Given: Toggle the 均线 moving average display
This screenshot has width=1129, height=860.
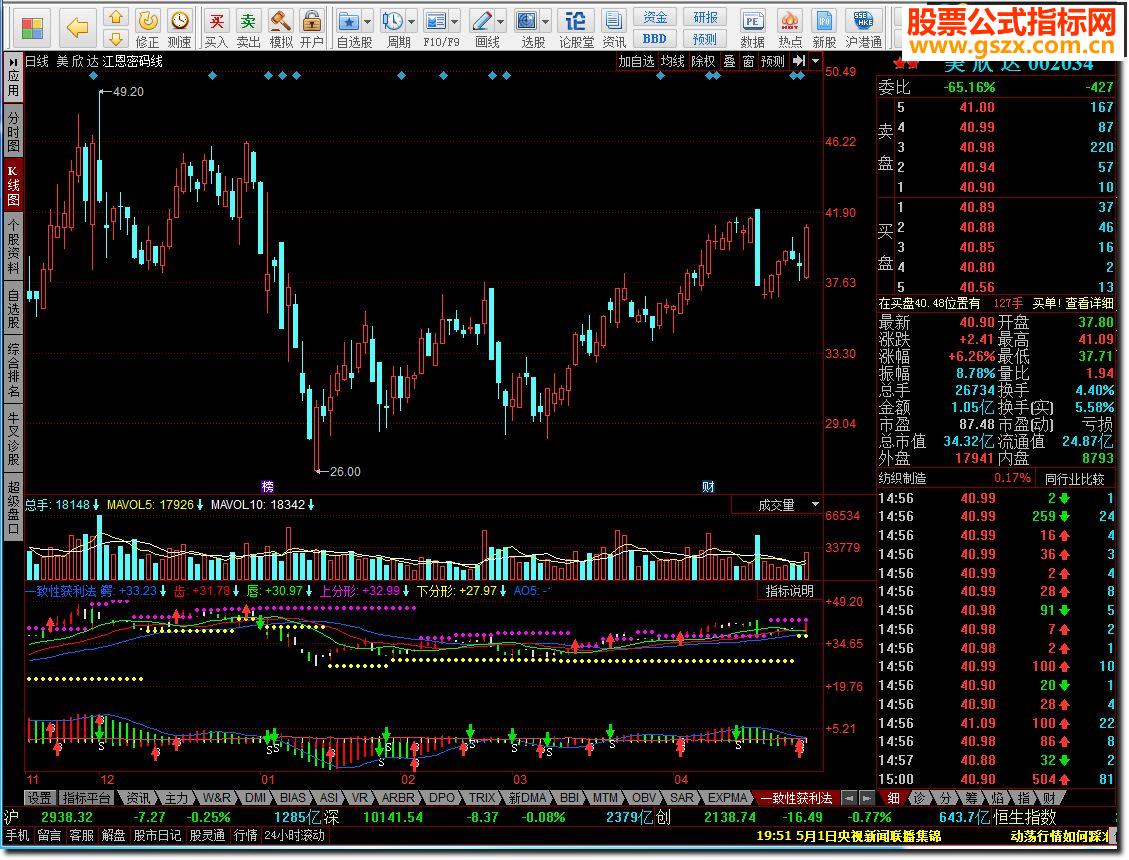Looking at the screenshot, I should (673, 61).
